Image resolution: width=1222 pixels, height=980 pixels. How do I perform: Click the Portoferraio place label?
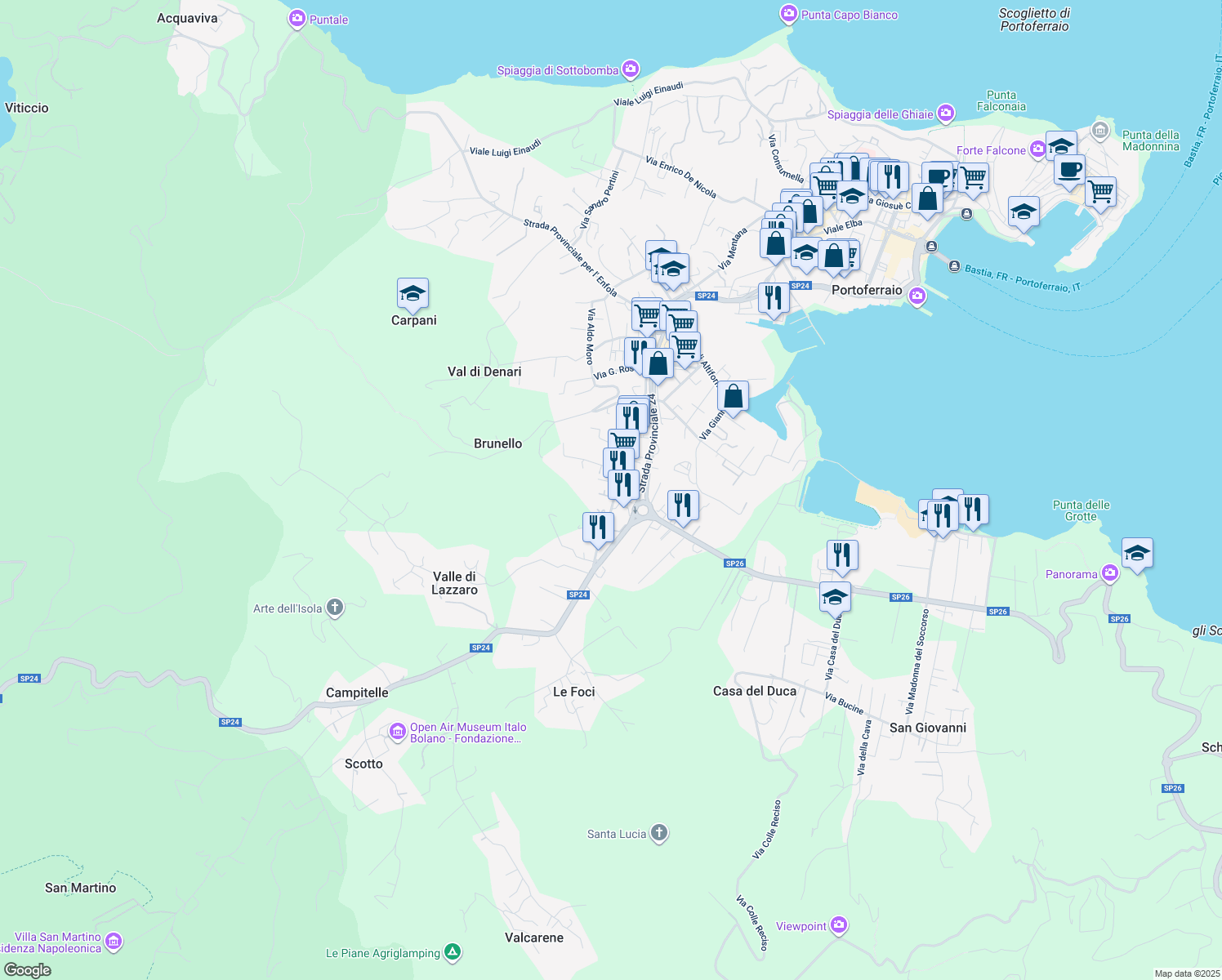pyautogui.click(x=865, y=290)
